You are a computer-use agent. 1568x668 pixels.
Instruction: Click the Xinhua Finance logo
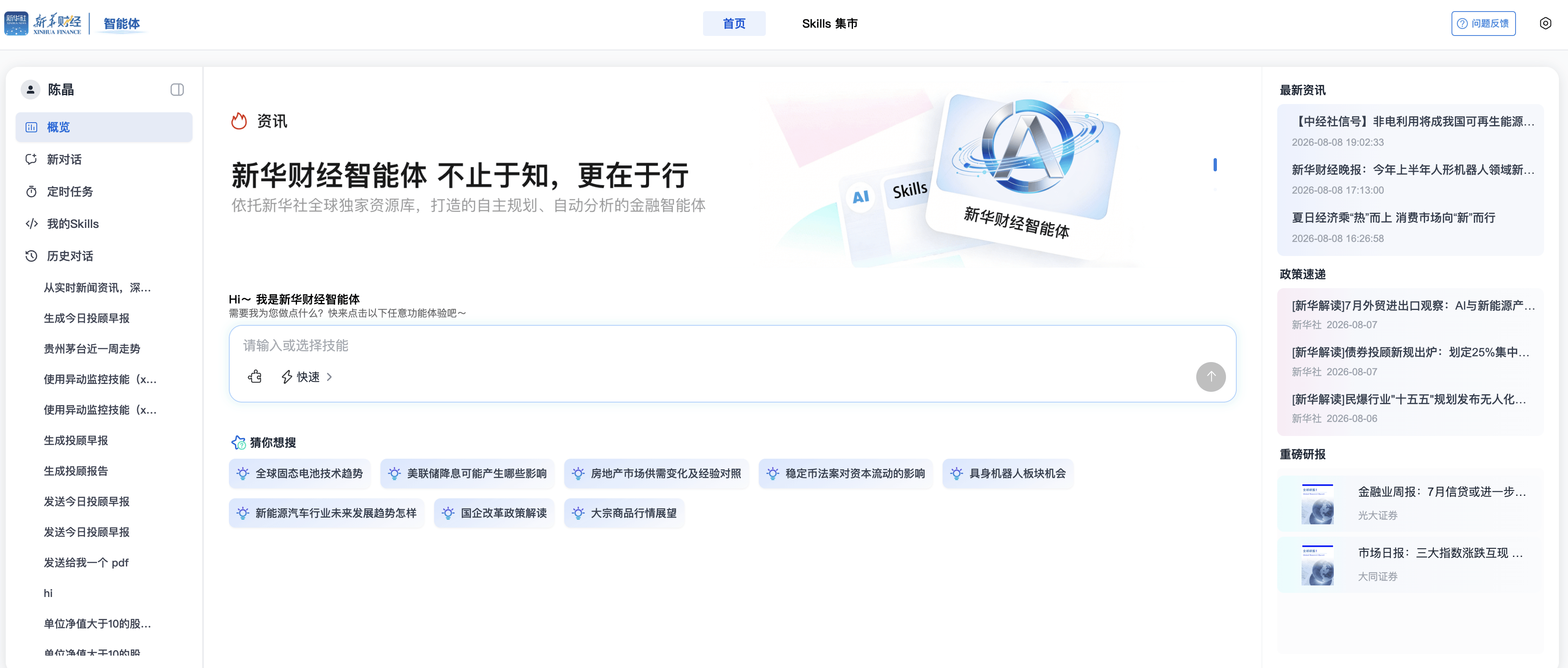(43, 23)
